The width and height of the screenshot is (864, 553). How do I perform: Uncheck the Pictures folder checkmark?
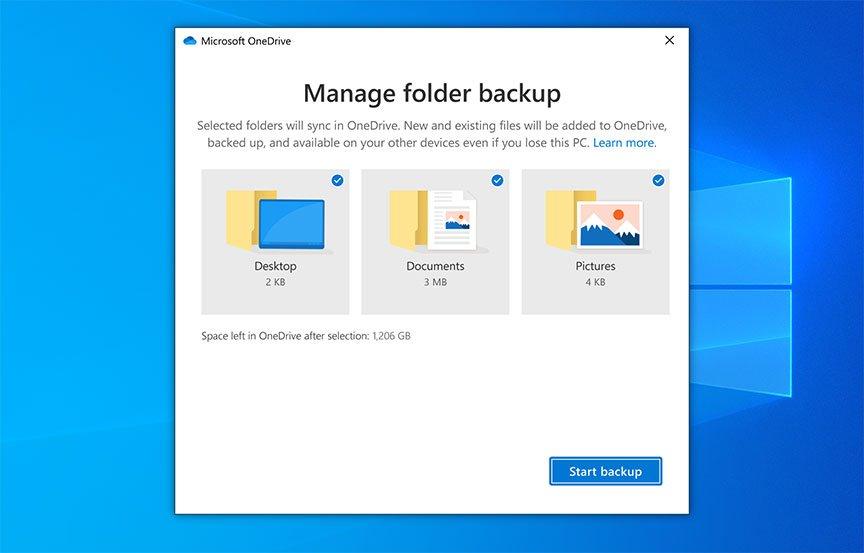point(658,180)
